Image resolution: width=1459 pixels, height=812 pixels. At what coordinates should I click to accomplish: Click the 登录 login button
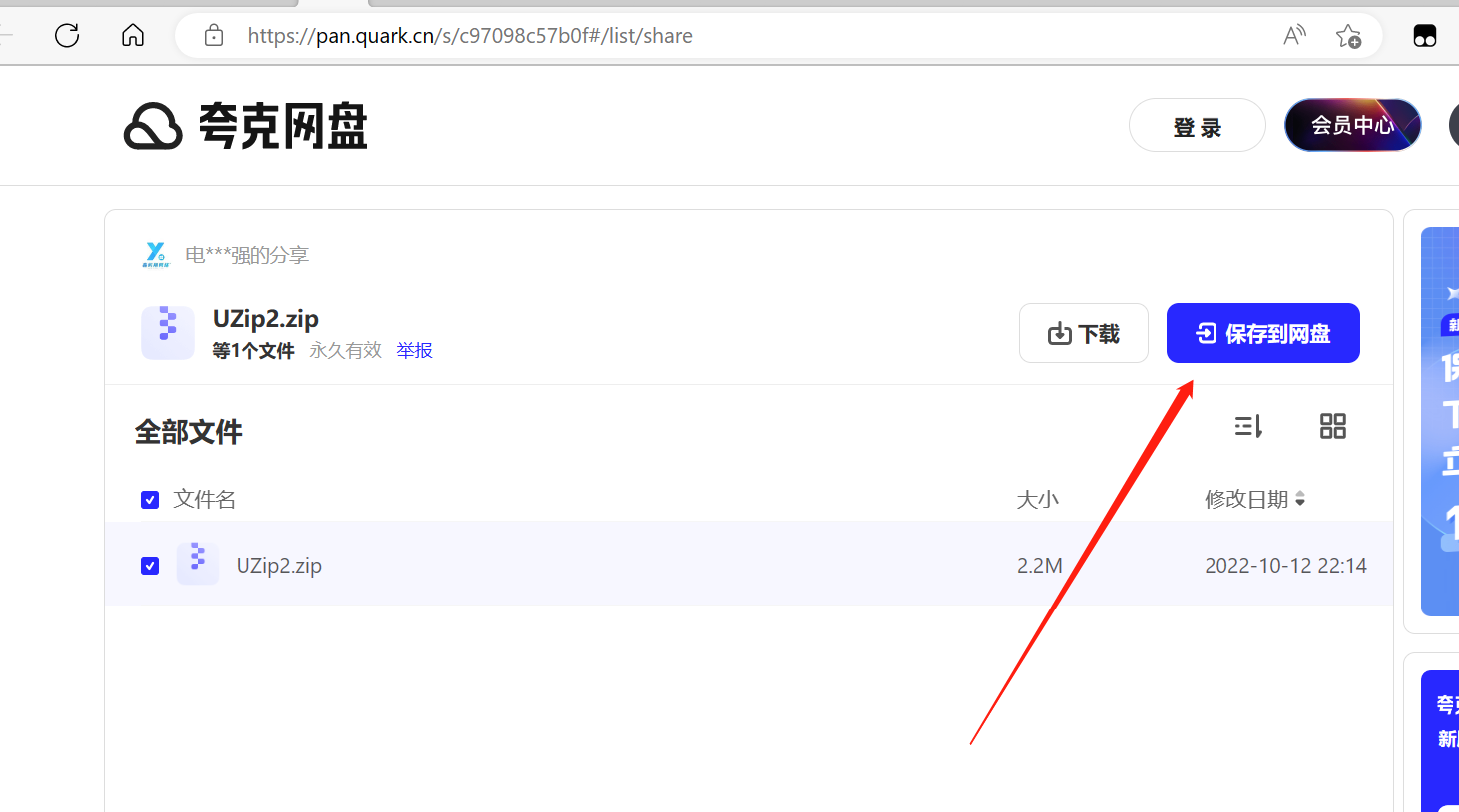1198,125
